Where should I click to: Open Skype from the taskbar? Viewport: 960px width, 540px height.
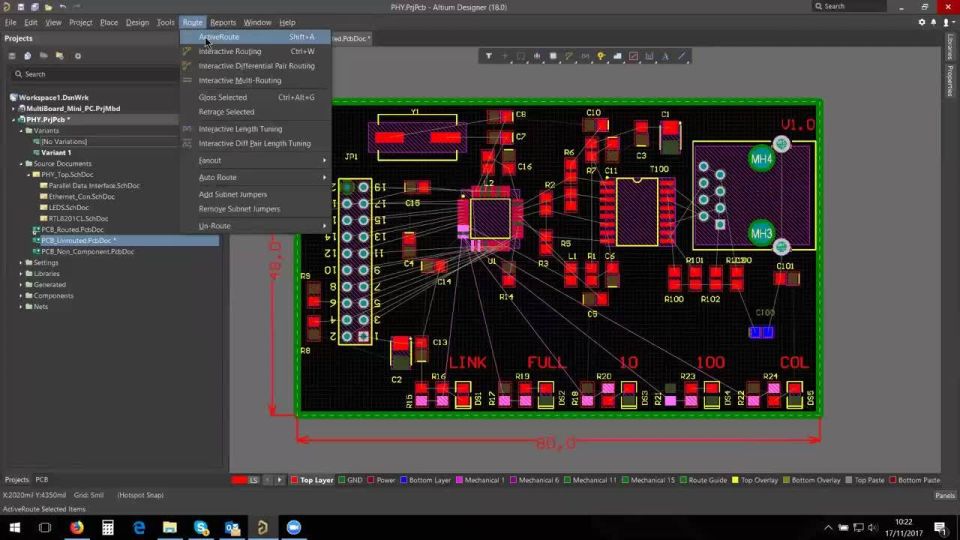(201, 527)
